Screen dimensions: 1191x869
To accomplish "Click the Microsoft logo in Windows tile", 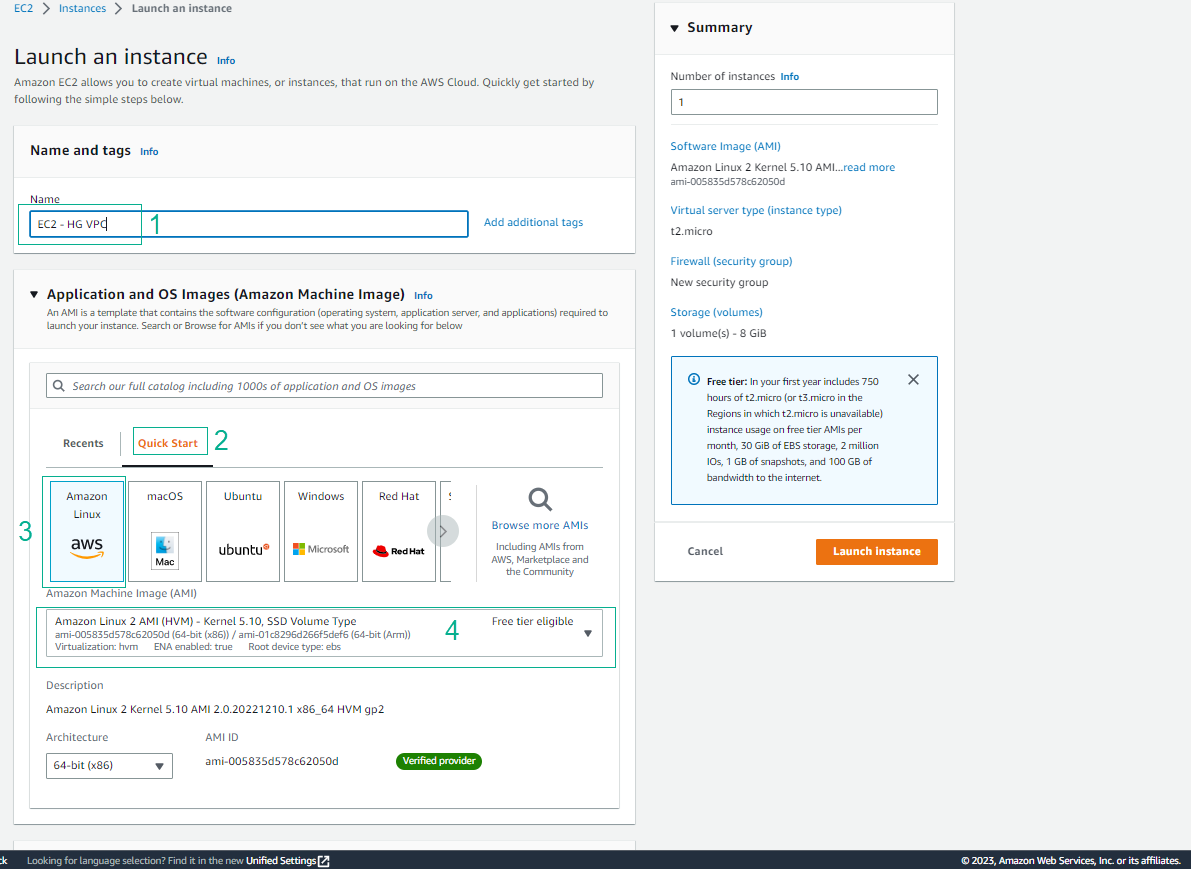I will coord(321,548).
